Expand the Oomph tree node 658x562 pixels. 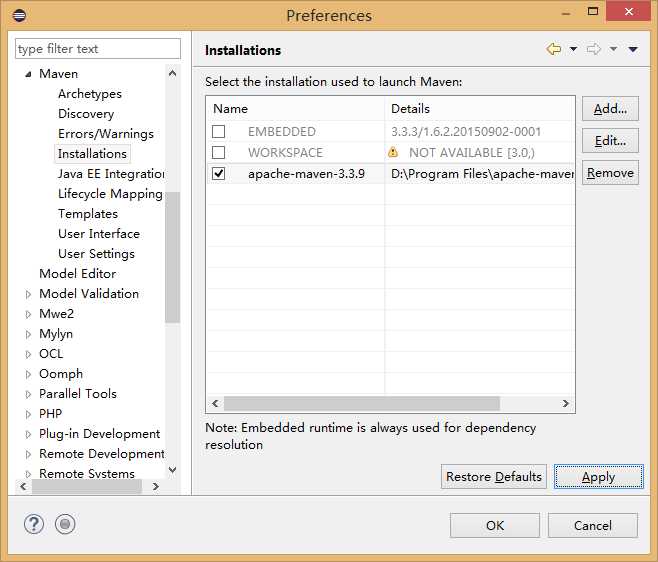[28, 374]
